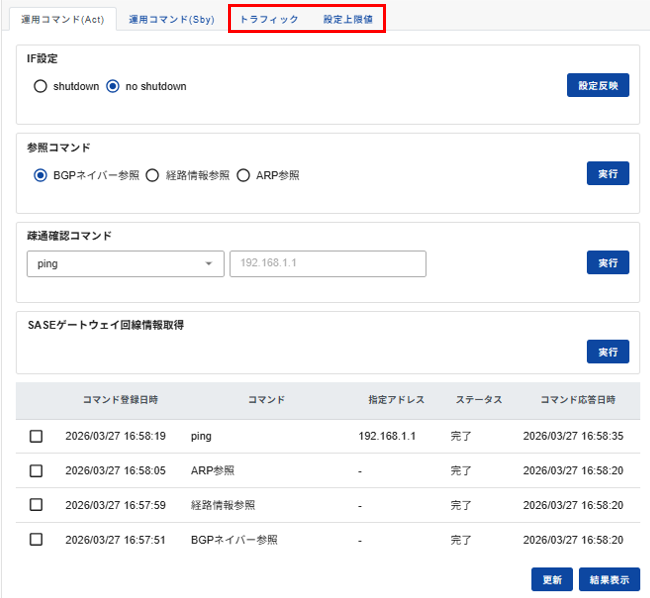Open the ping command dropdown
Image resolution: width=650 pixels, height=598 pixels.
pos(125,263)
